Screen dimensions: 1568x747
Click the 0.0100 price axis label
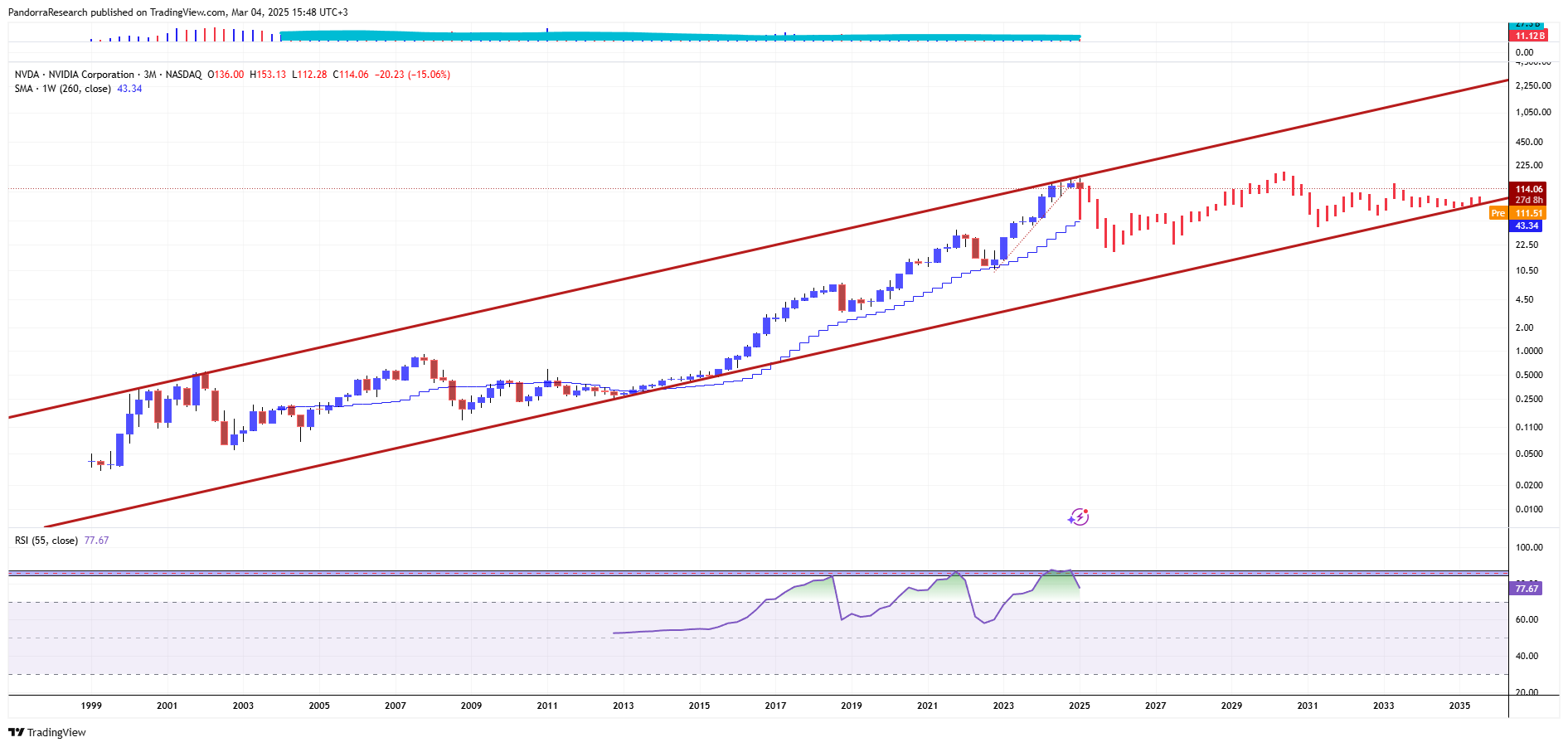[x=1529, y=509]
